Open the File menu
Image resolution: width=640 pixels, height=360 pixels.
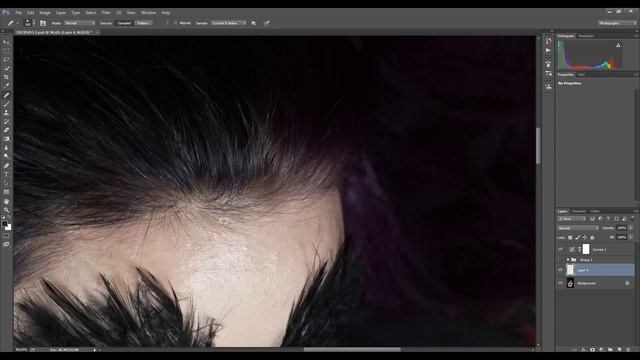tap(18, 13)
